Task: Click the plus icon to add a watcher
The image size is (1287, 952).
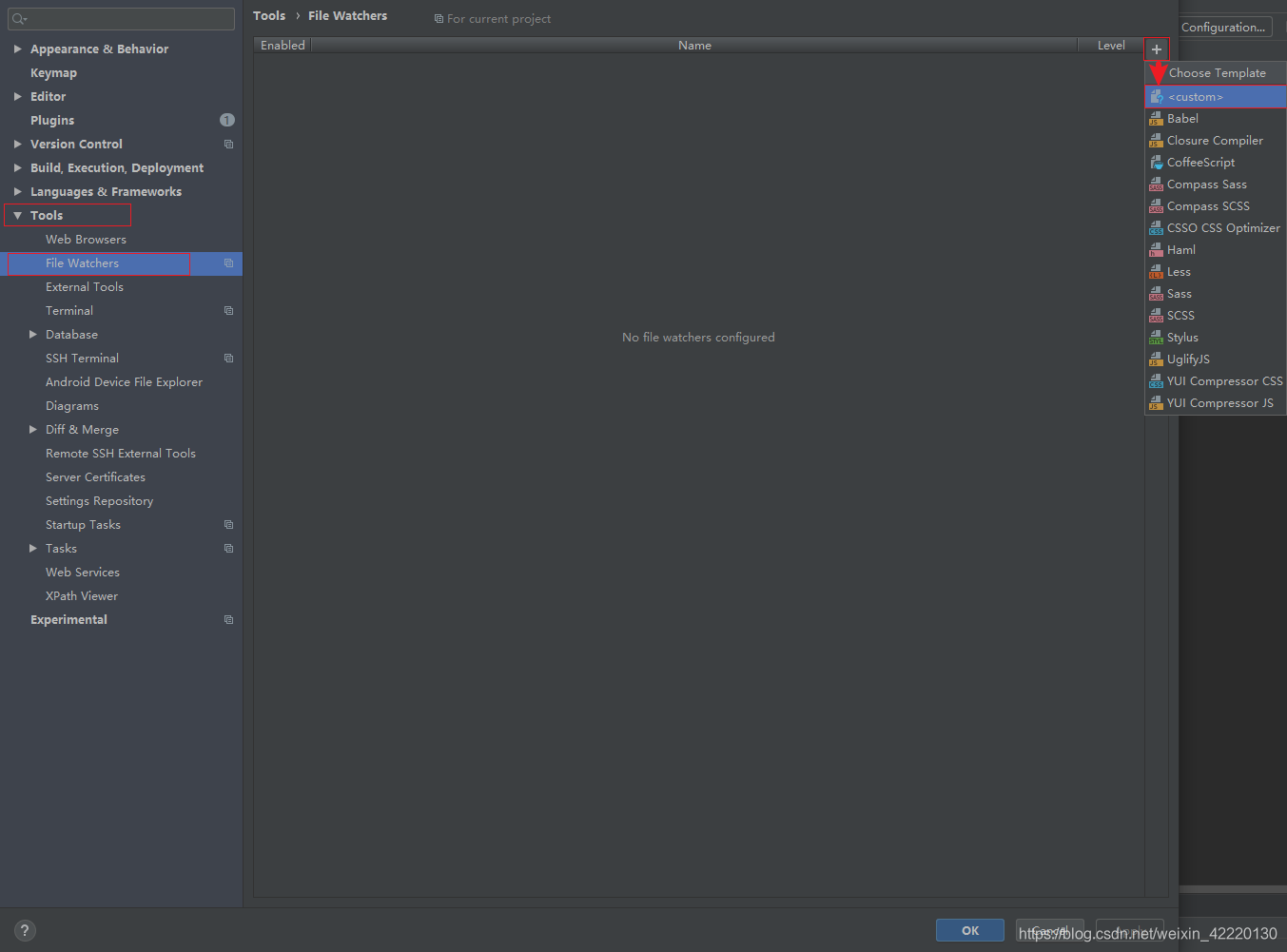Action: (x=1157, y=49)
